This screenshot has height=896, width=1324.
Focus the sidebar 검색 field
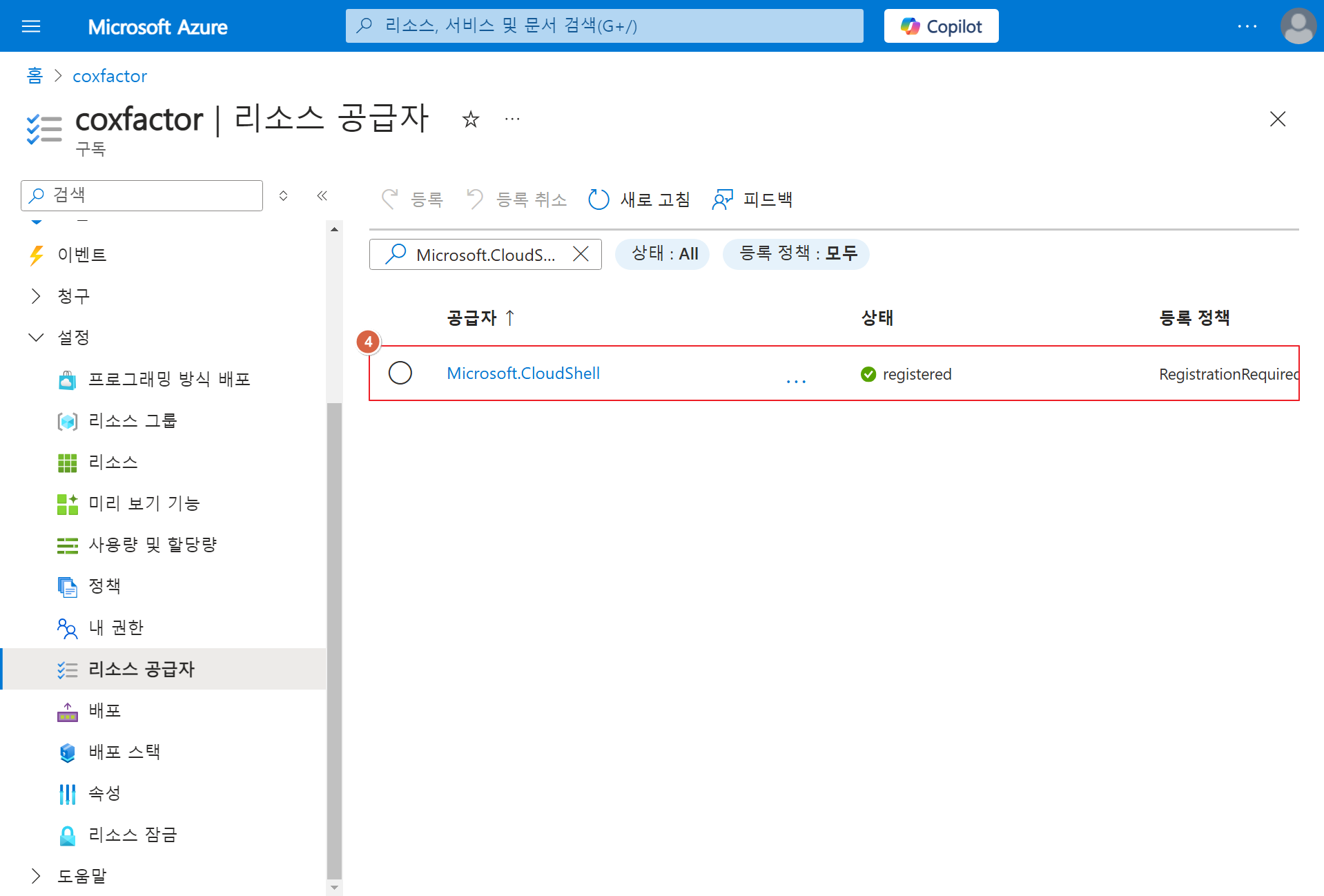point(142,195)
